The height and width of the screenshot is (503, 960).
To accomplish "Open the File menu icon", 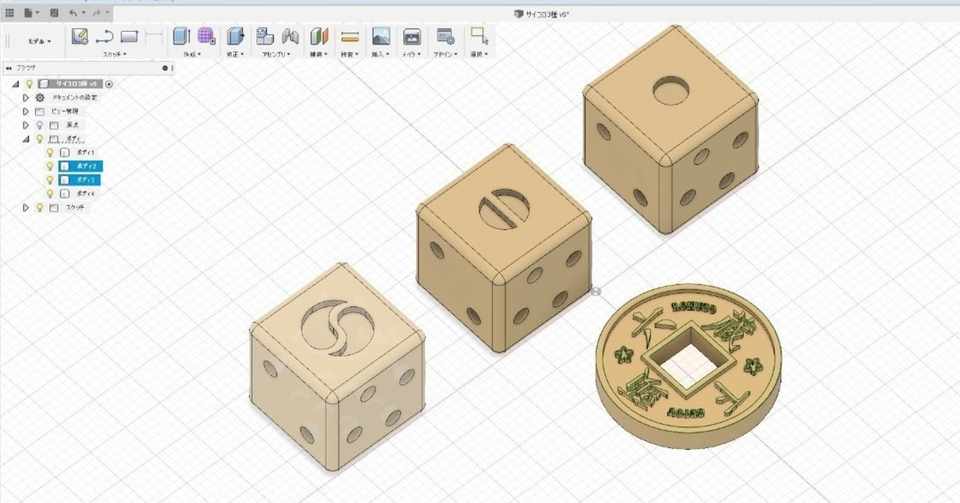I will pyautogui.click(x=29, y=12).
